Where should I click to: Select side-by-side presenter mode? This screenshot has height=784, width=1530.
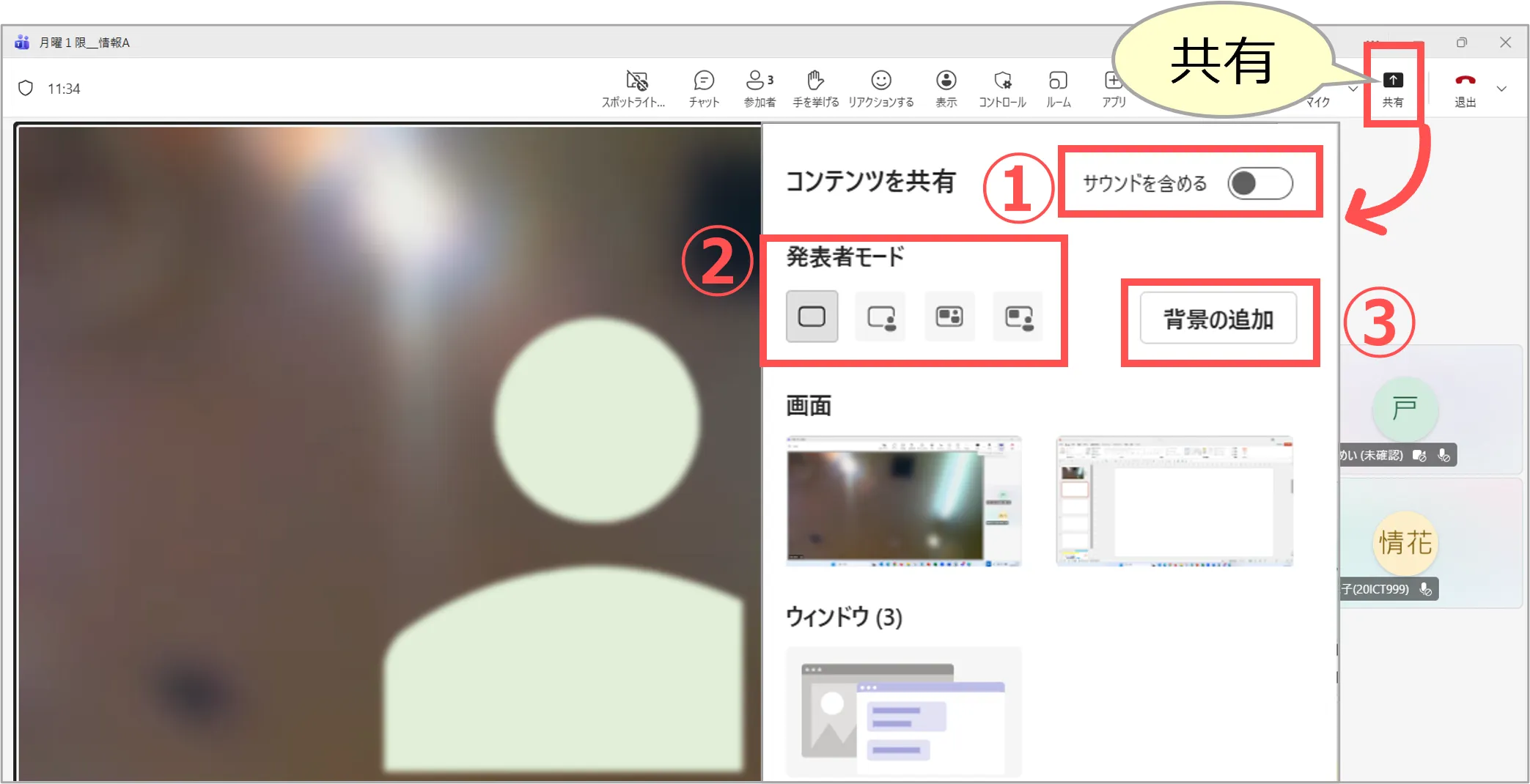[949, 317]
